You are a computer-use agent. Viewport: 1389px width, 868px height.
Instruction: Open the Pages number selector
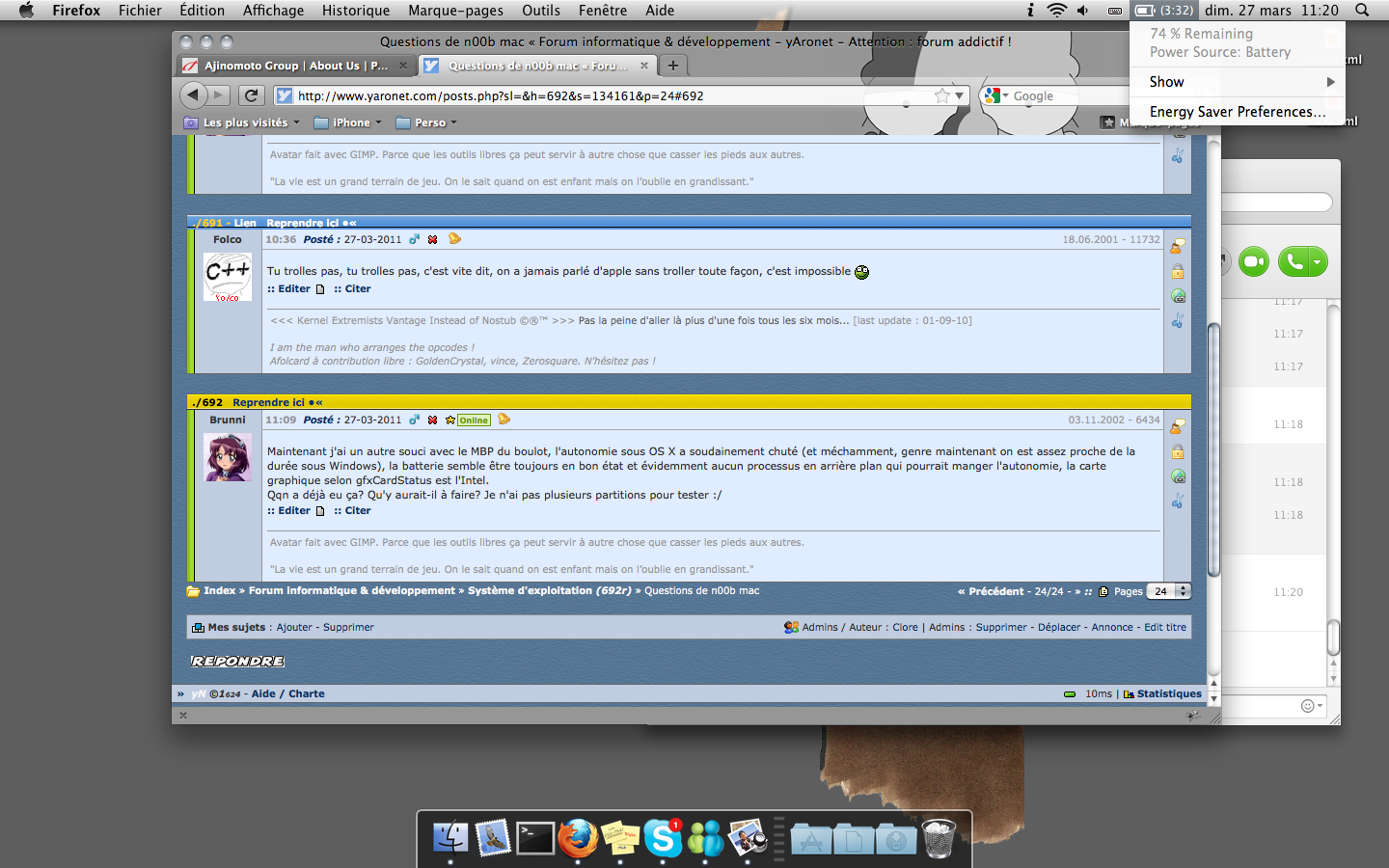pyautogui.click(x=1169, y=591)
